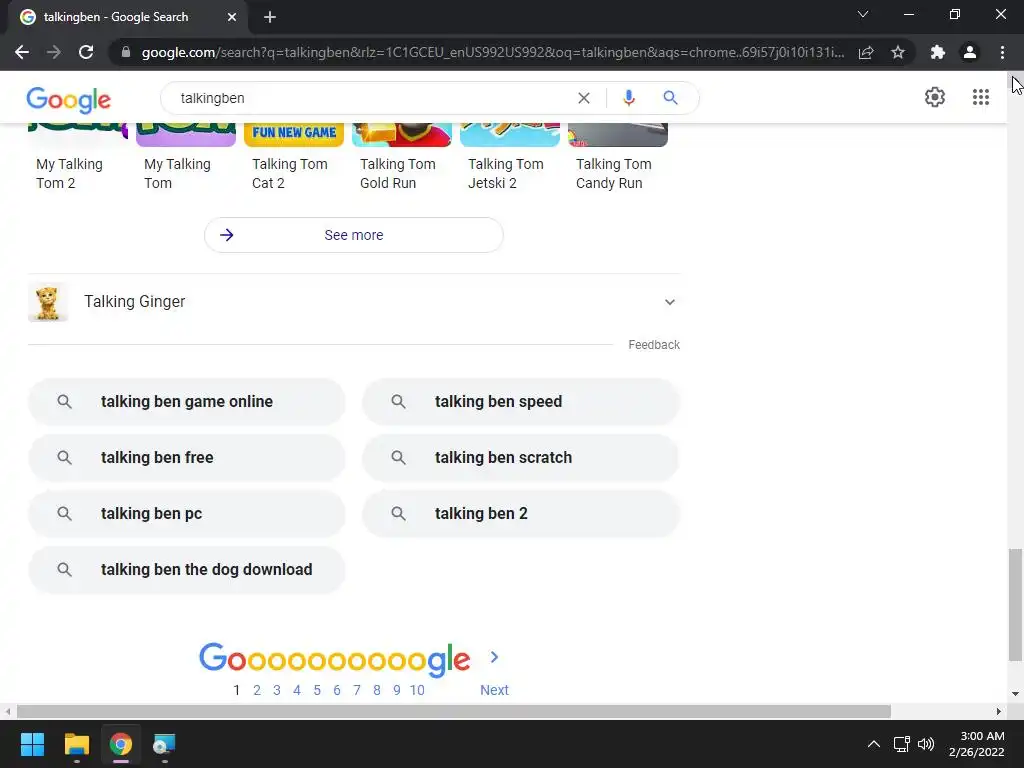Screen dimensions: 1024x768
Task: Search for talking ben speed
Action: [x=521, y=402]
